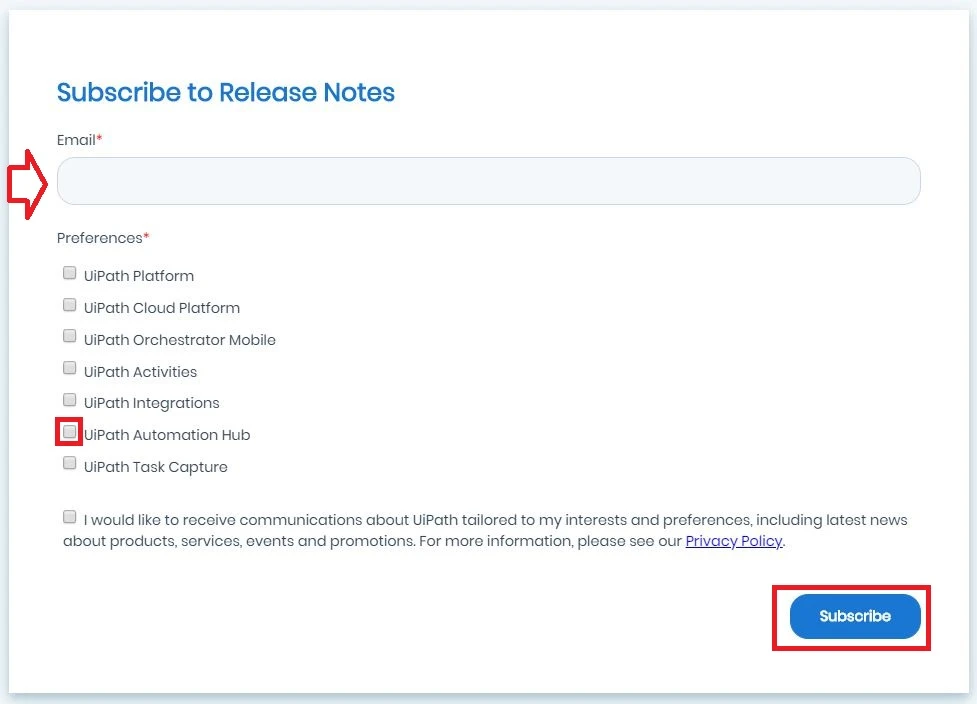Screen dimensions: 977x704
Task: Click the 'UiPath Activities' label text
Action: click(140, 372)
